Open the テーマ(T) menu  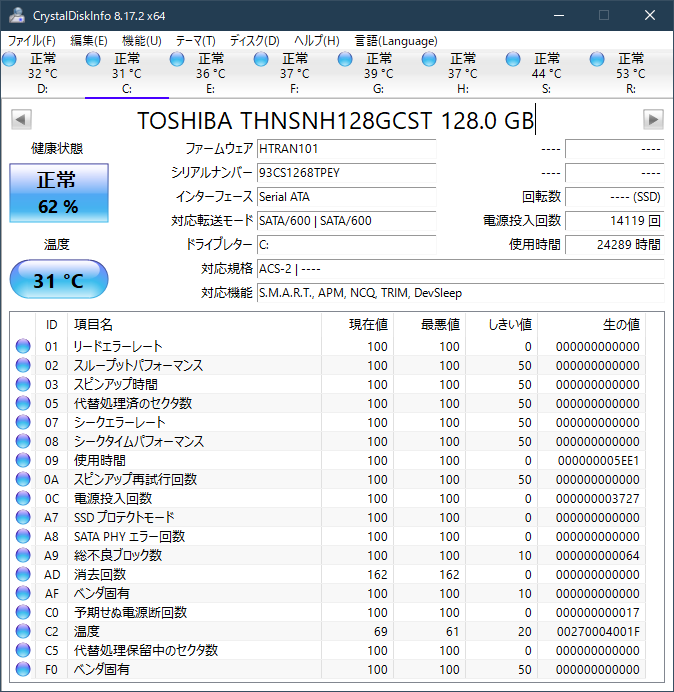[196, 41]
